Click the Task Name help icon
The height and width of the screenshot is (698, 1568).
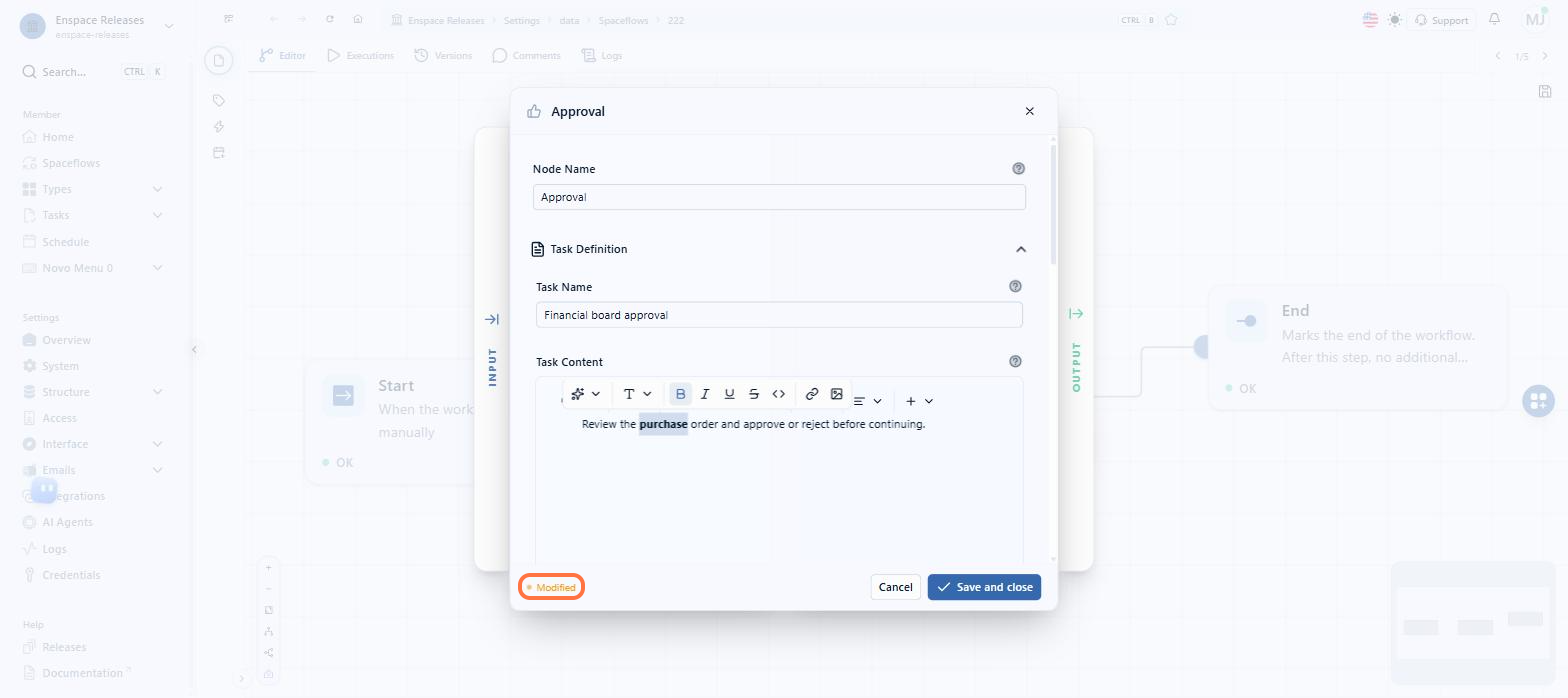tap(1016, 286)
